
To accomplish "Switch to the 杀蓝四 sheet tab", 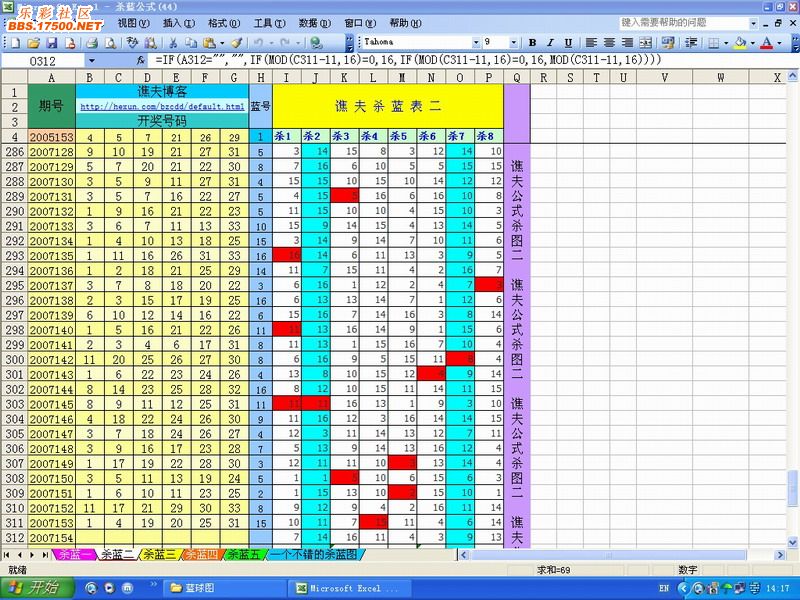I will click(201, 554).
